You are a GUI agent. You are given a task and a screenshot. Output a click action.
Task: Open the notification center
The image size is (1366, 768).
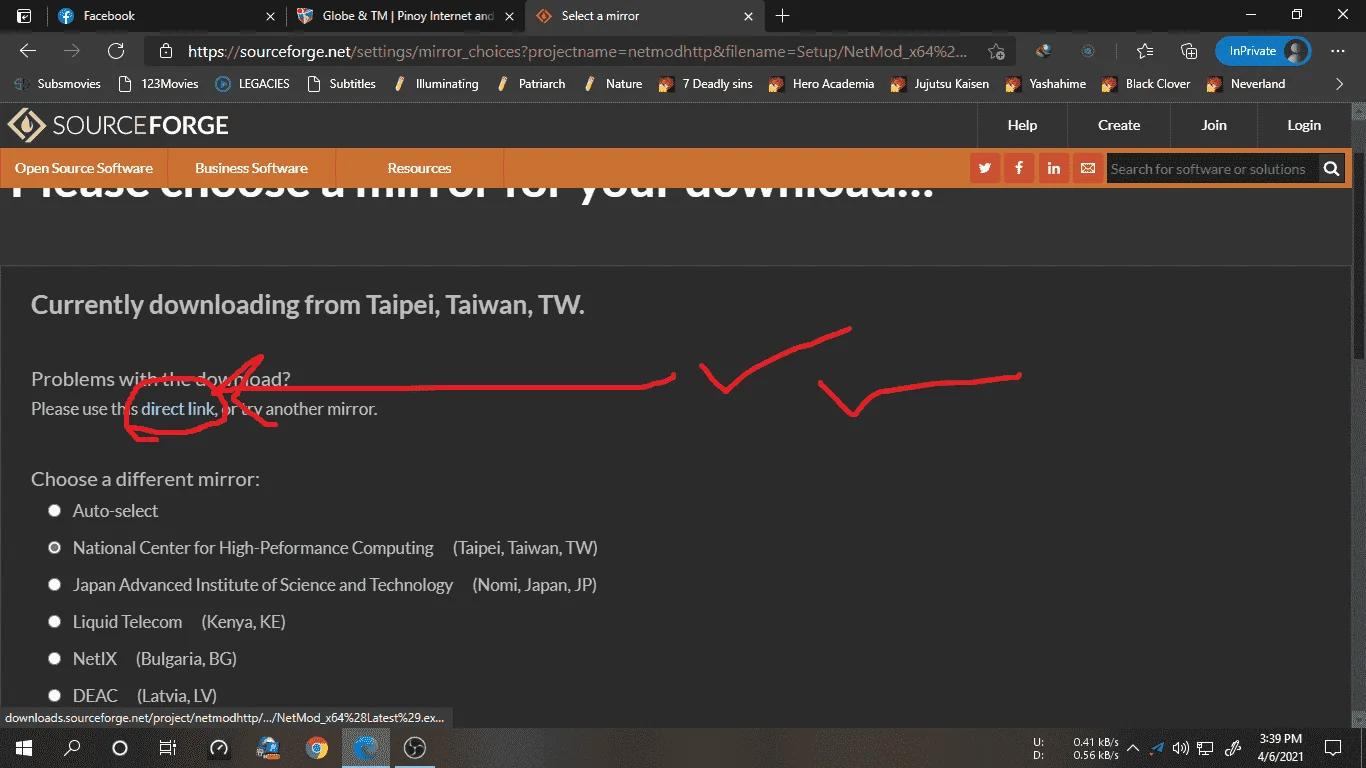[1333, 748]
